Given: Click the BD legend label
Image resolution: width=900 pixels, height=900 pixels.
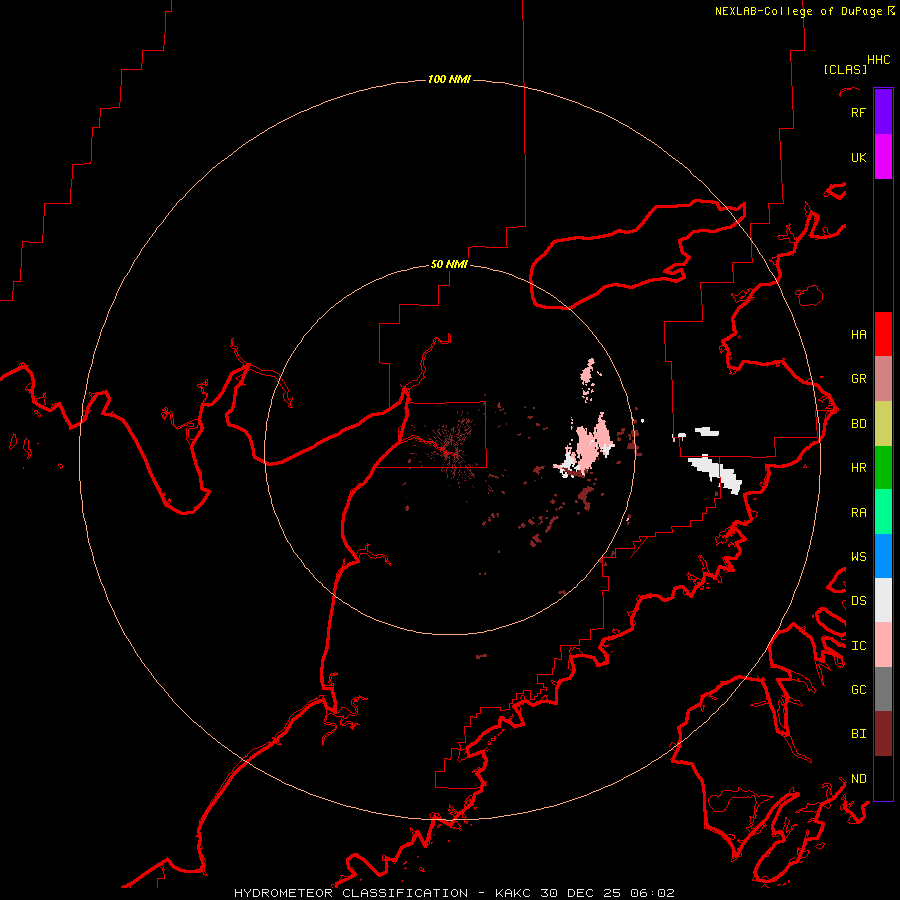Looking at the screenshot, I should tap(858, 423).
